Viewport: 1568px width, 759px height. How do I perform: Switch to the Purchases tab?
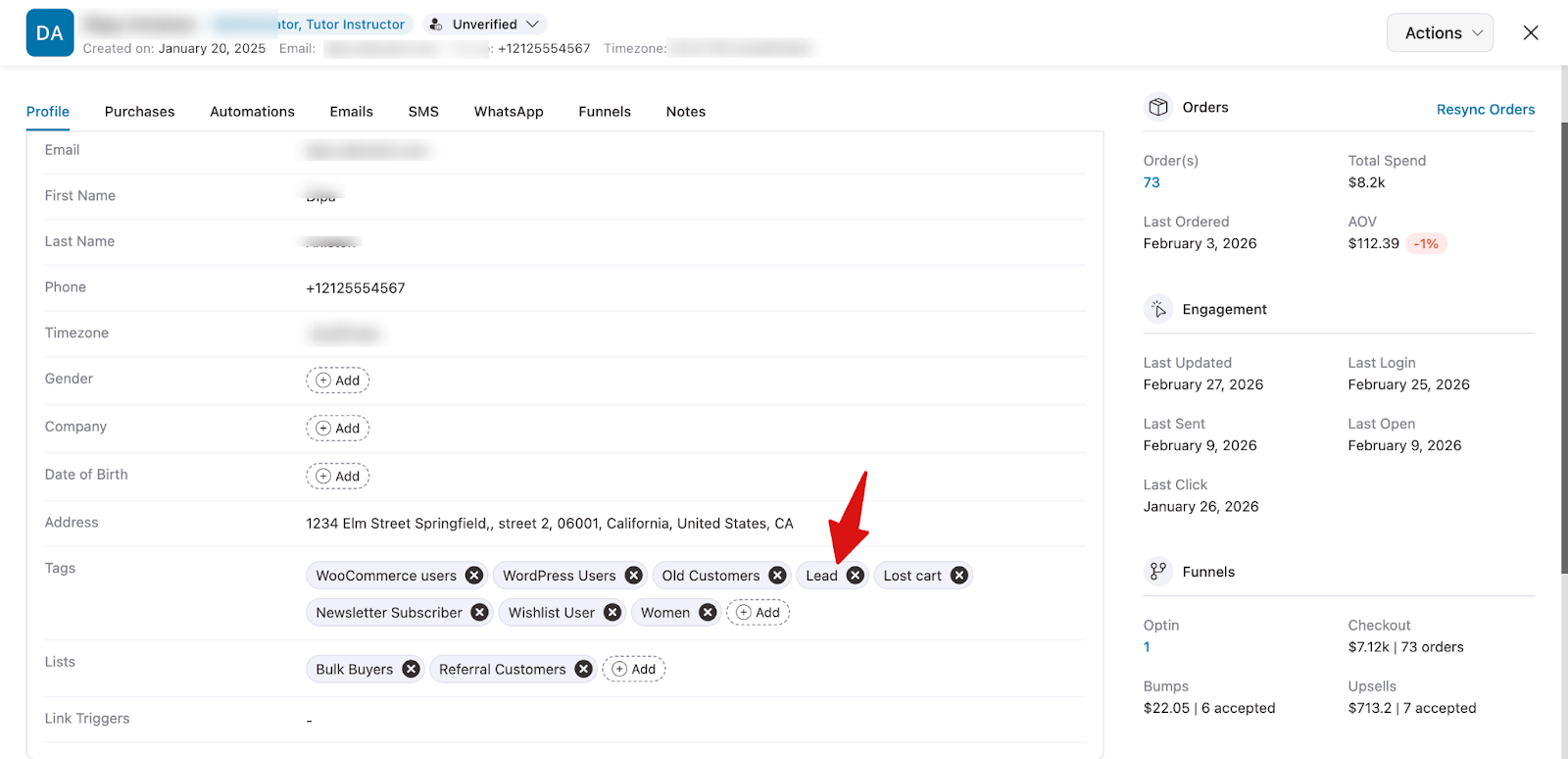point(139,112)
